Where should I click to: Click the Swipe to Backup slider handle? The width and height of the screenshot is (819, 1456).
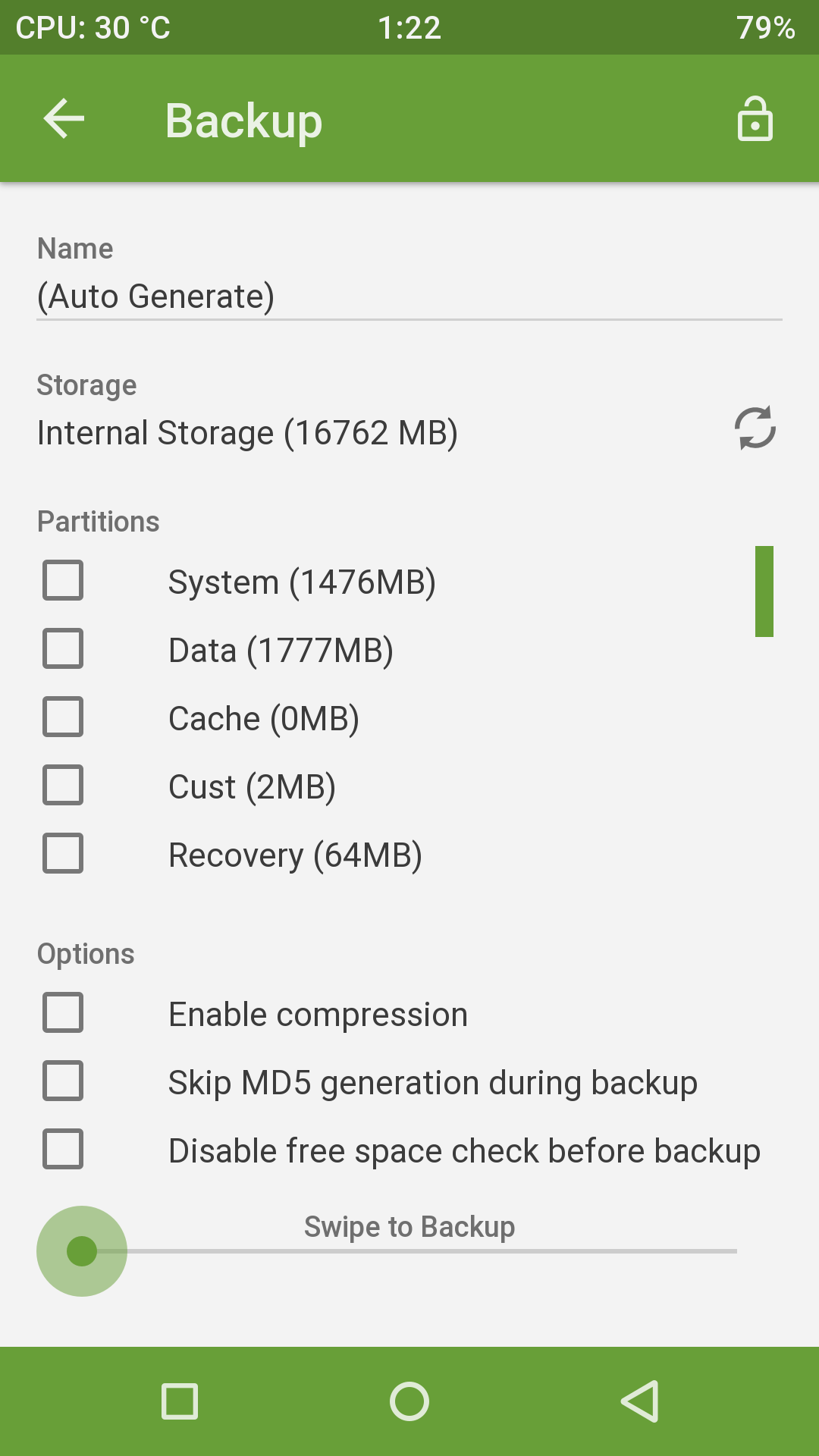[x=82, y=1251]
